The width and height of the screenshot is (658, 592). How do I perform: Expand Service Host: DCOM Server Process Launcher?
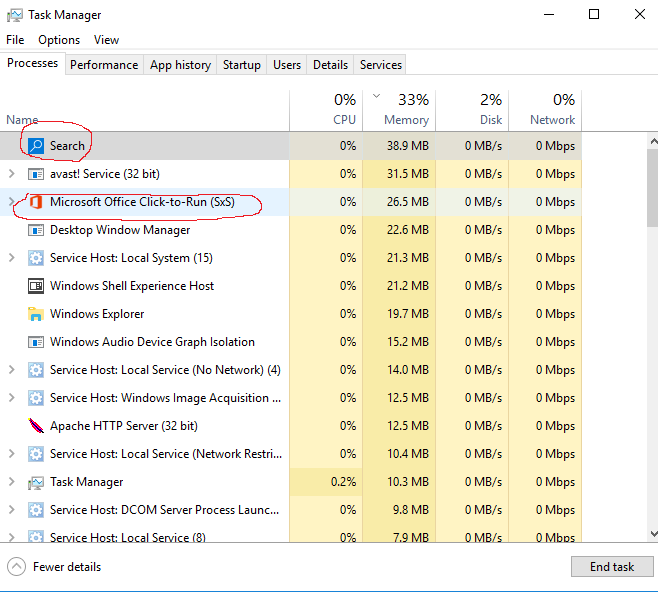click(12, 510)
